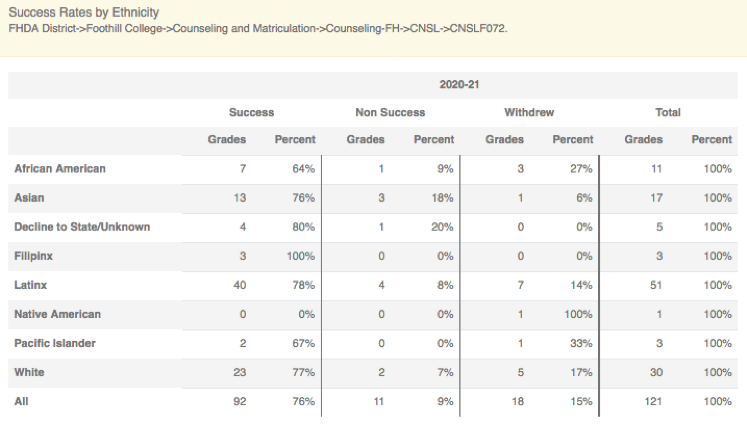
Task: Click the Withdrew column group header
Action: (529, 113)
